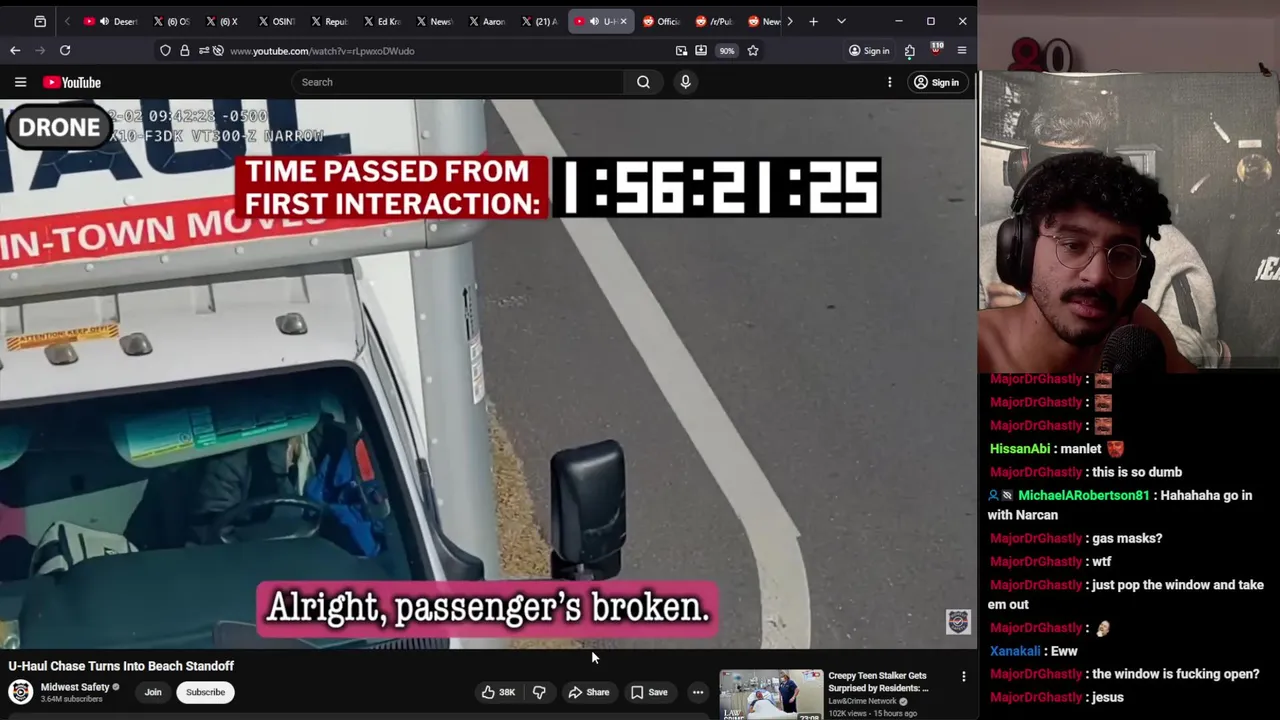
Task: Open picture-in-picture icon in address bar
Action: click(x=681, y=50)
